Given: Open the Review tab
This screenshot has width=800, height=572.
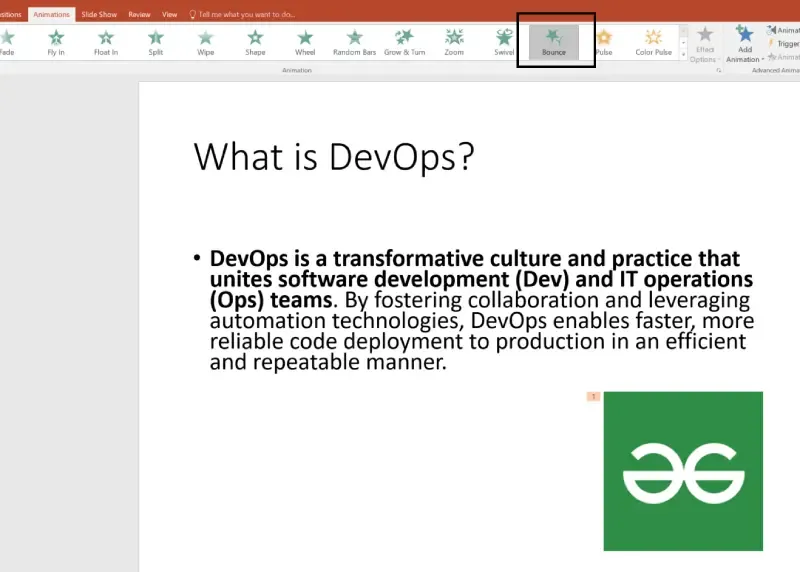Looking at the screenshot, I should (139, 14).
